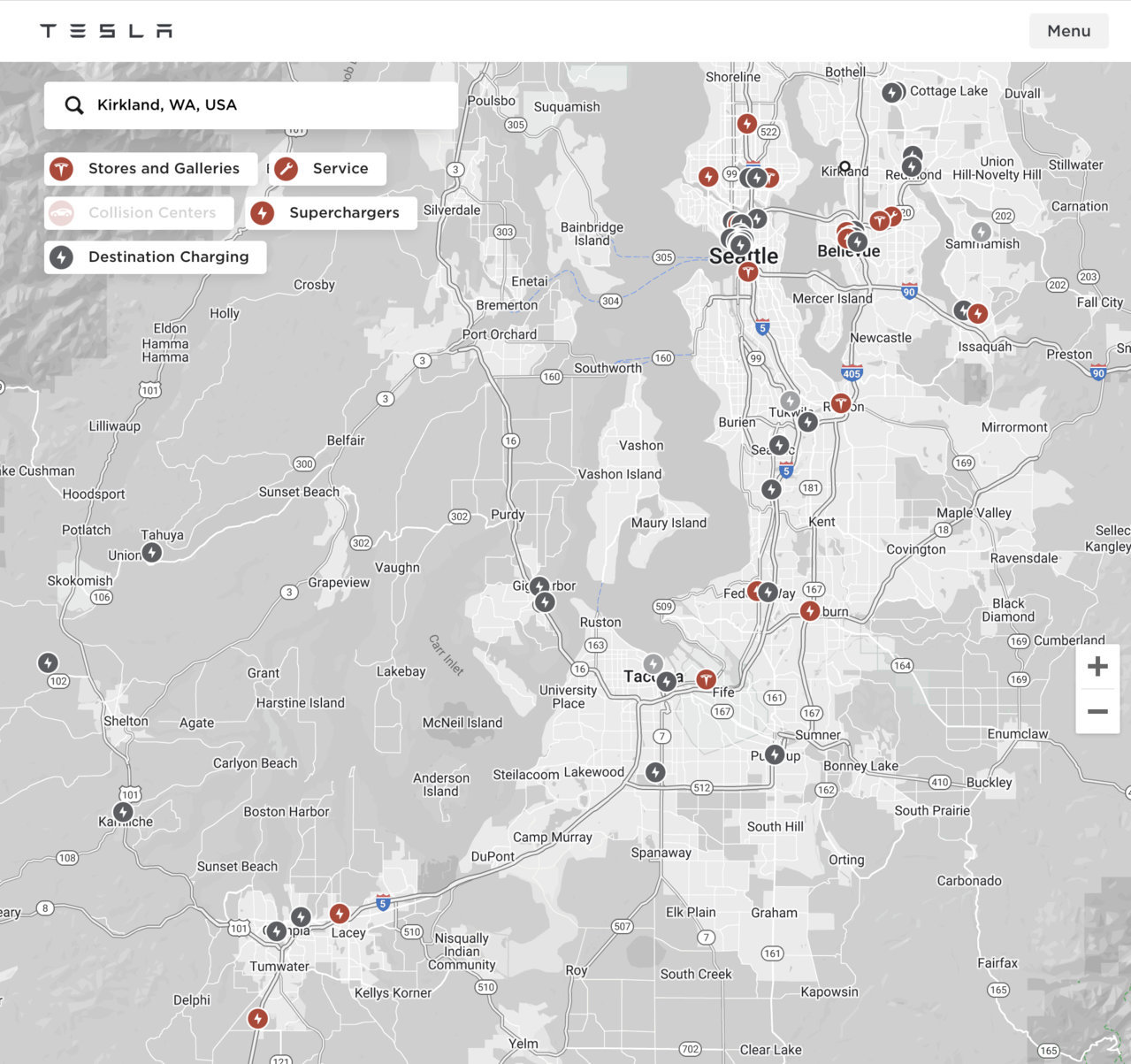Toggle the Service filter

coord(327,169)
